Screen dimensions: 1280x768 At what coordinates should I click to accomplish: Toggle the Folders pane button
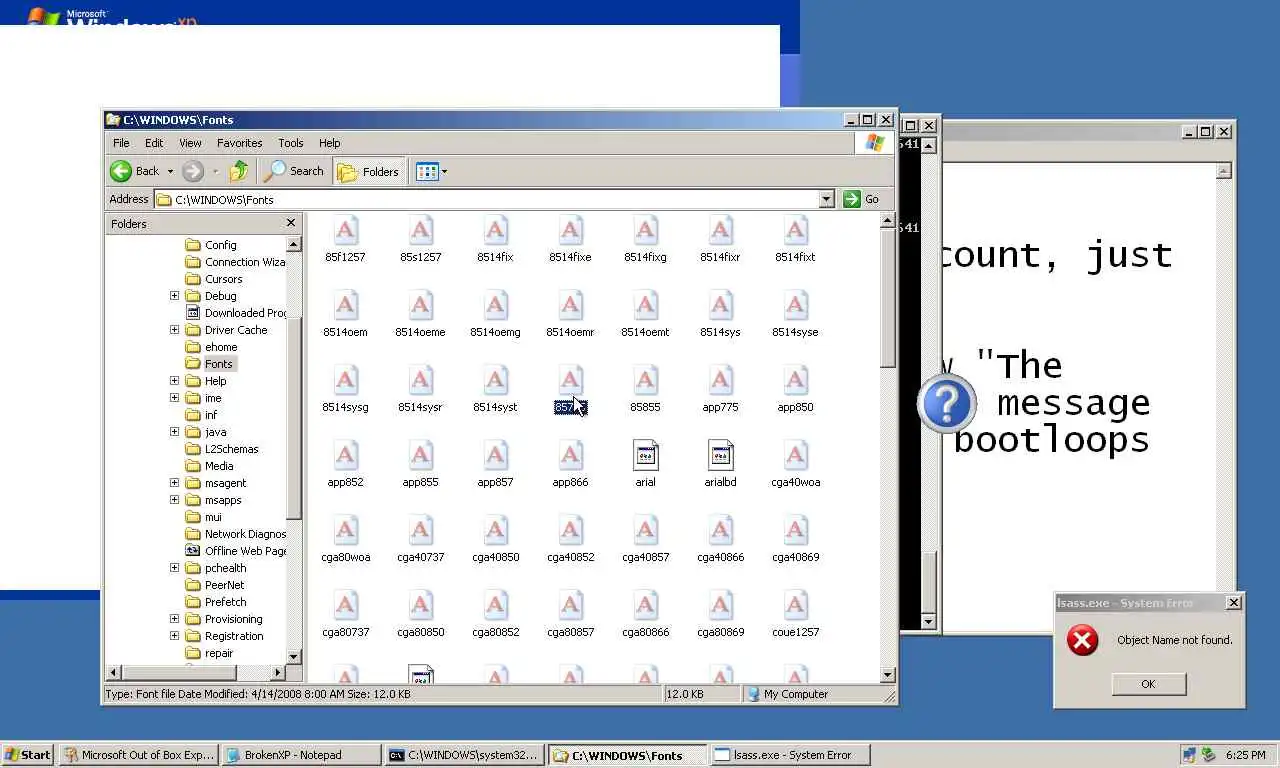369,171
